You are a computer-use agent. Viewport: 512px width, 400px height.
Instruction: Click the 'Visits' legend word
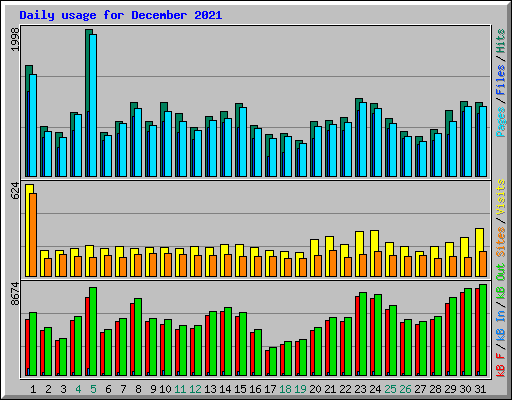(501, 197)
